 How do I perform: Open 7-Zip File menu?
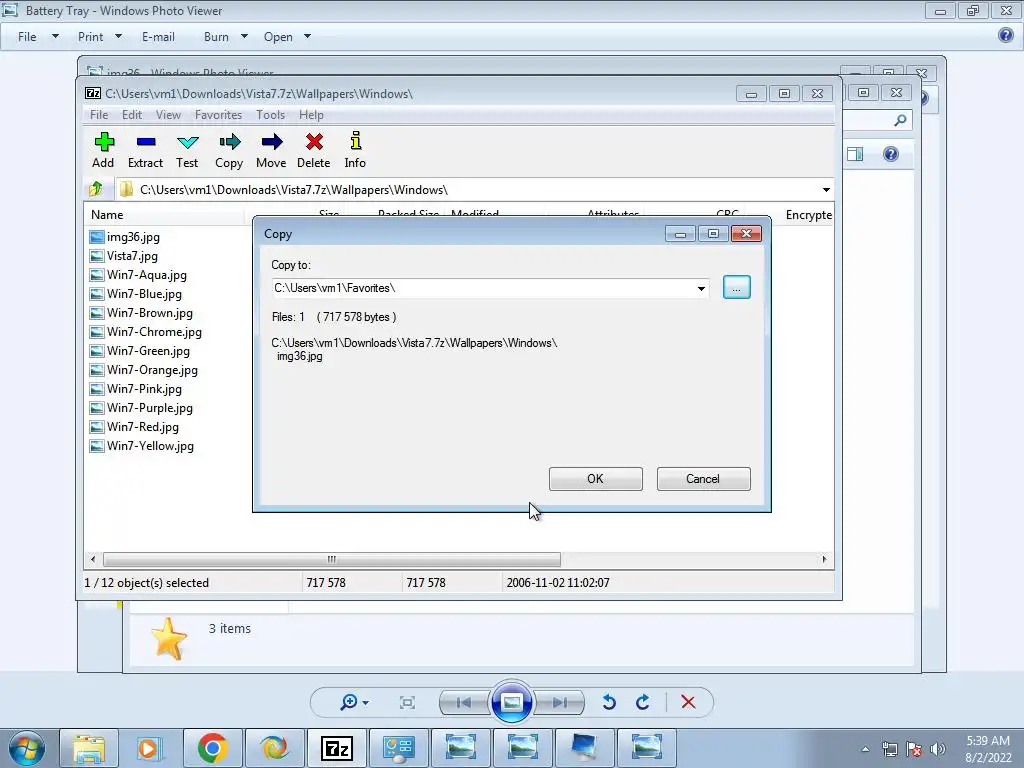point(99,115)
